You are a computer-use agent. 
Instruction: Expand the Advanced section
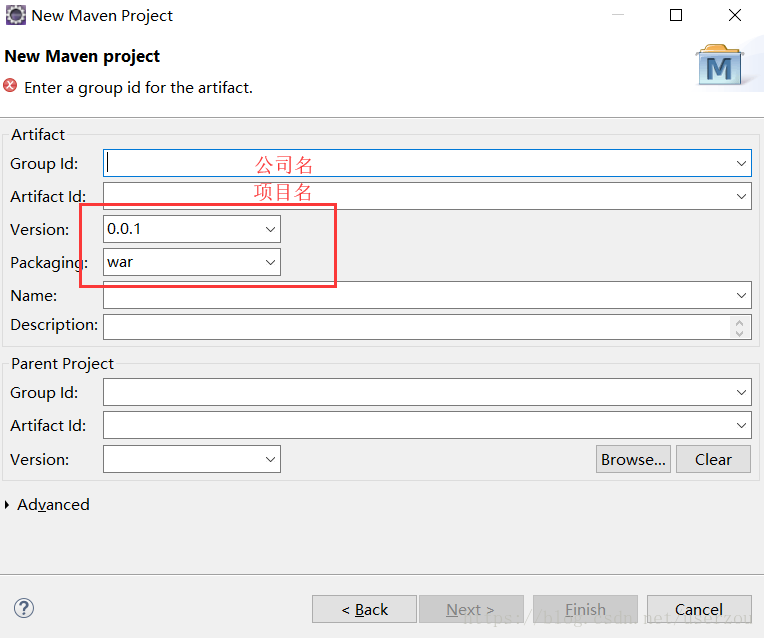7,505
